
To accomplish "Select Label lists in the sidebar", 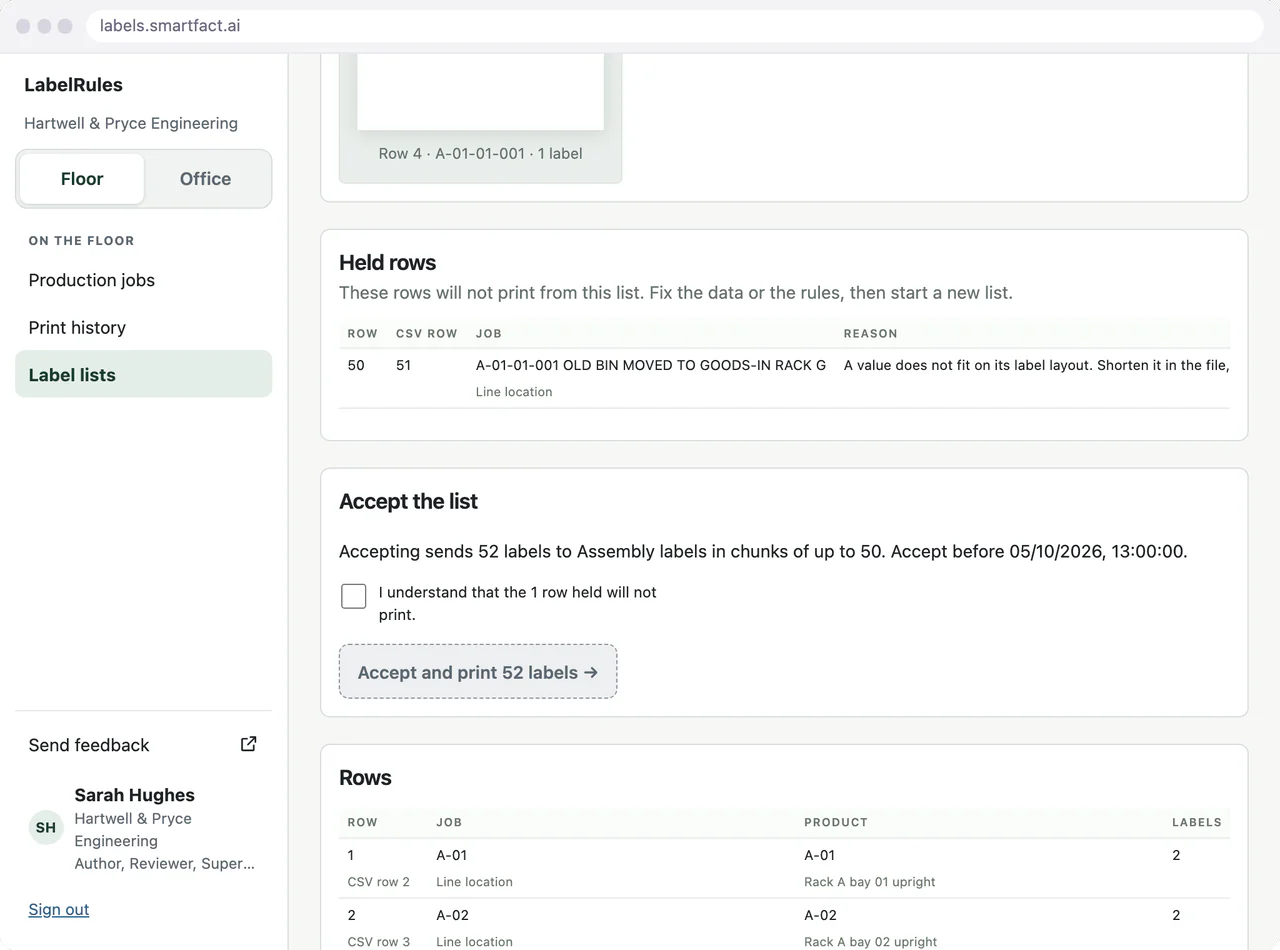I will [x=144, y=375].
